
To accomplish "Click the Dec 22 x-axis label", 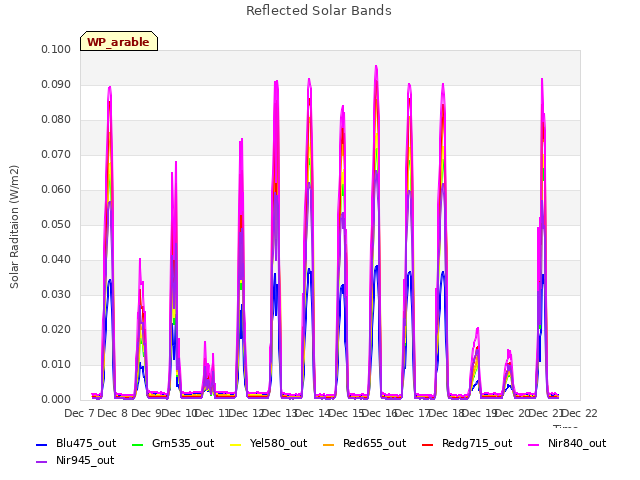I will (580, 413).
